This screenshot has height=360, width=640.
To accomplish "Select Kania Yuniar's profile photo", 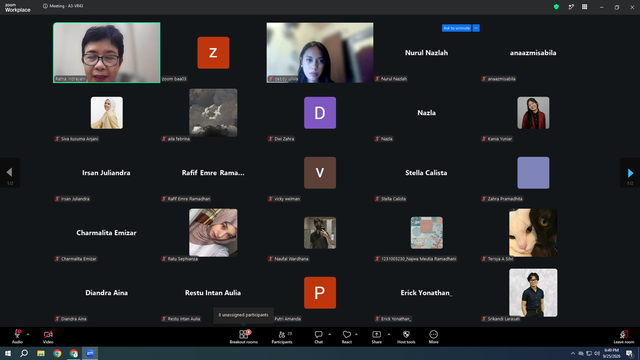I will pyautogui.click(x=533, y=113).
